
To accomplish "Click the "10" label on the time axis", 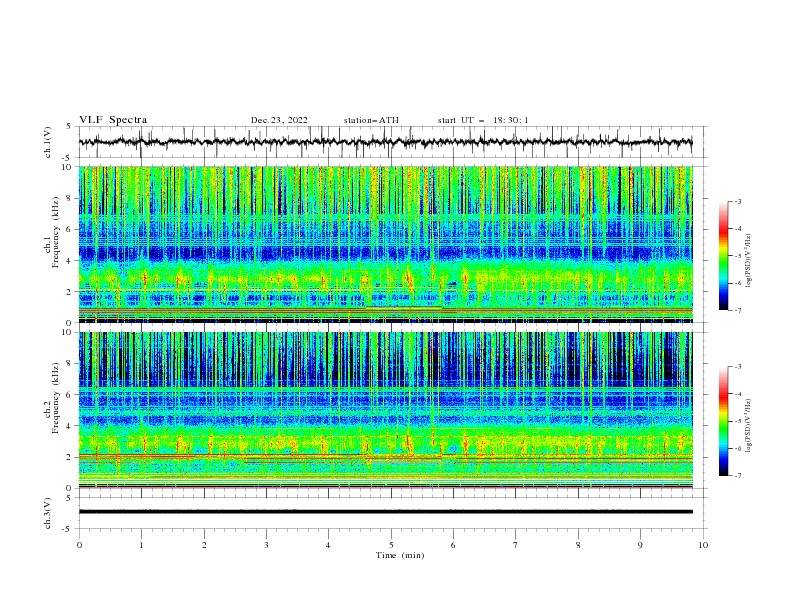I will tap(703, 545).
